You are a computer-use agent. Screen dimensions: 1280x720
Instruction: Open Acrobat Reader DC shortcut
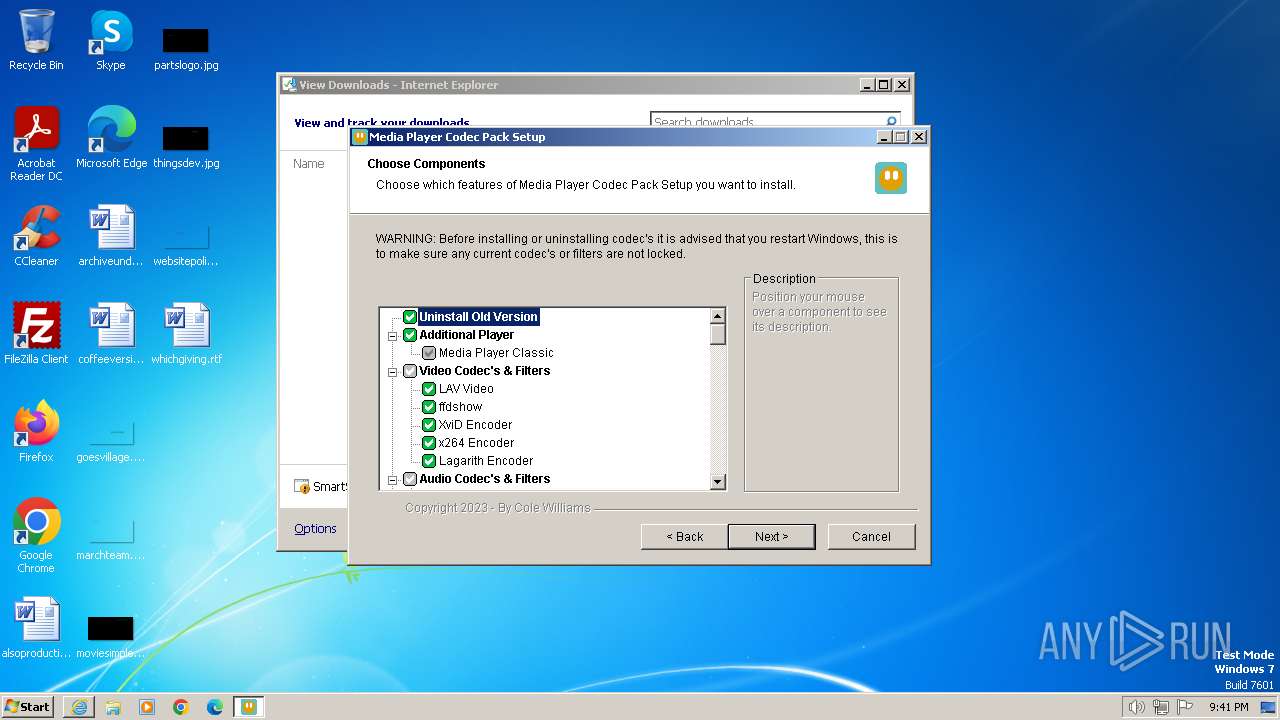36,144
